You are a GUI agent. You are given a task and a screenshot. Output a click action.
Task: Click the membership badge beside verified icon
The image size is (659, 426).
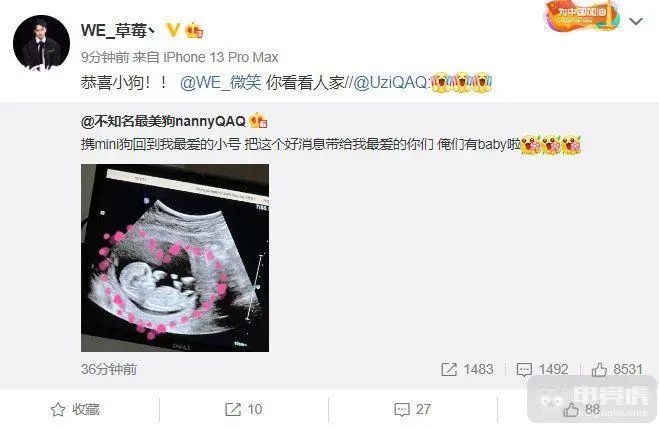[194, 30]
